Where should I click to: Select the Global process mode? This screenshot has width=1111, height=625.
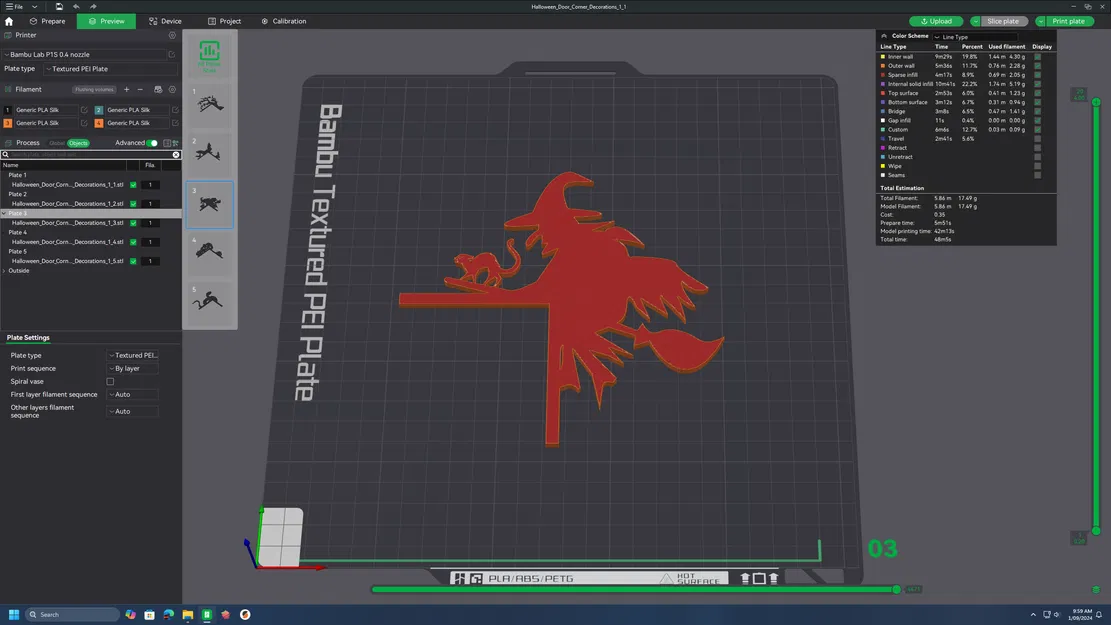click(x=57, y=143)
